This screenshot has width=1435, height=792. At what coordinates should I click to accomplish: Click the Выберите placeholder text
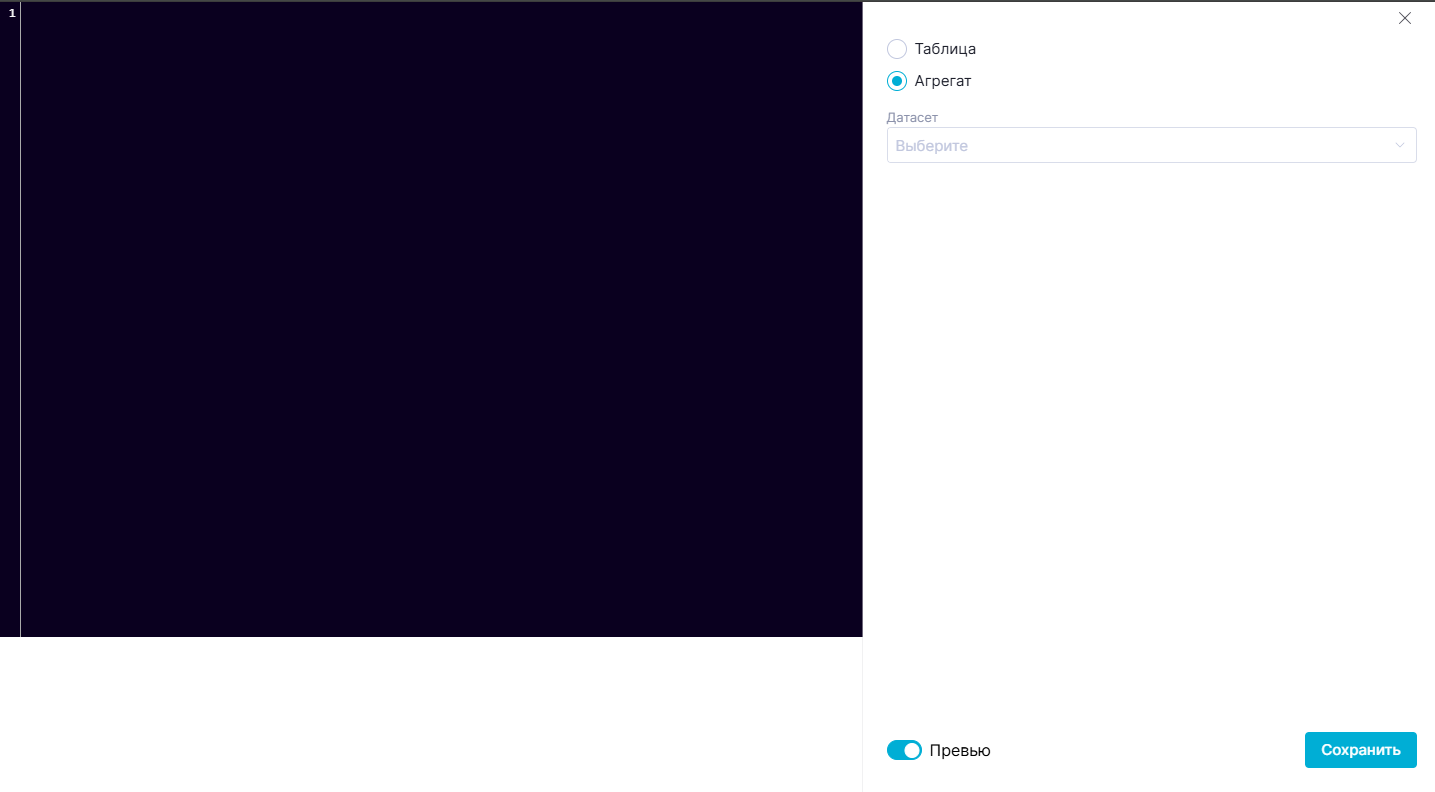tap(931, 146)
